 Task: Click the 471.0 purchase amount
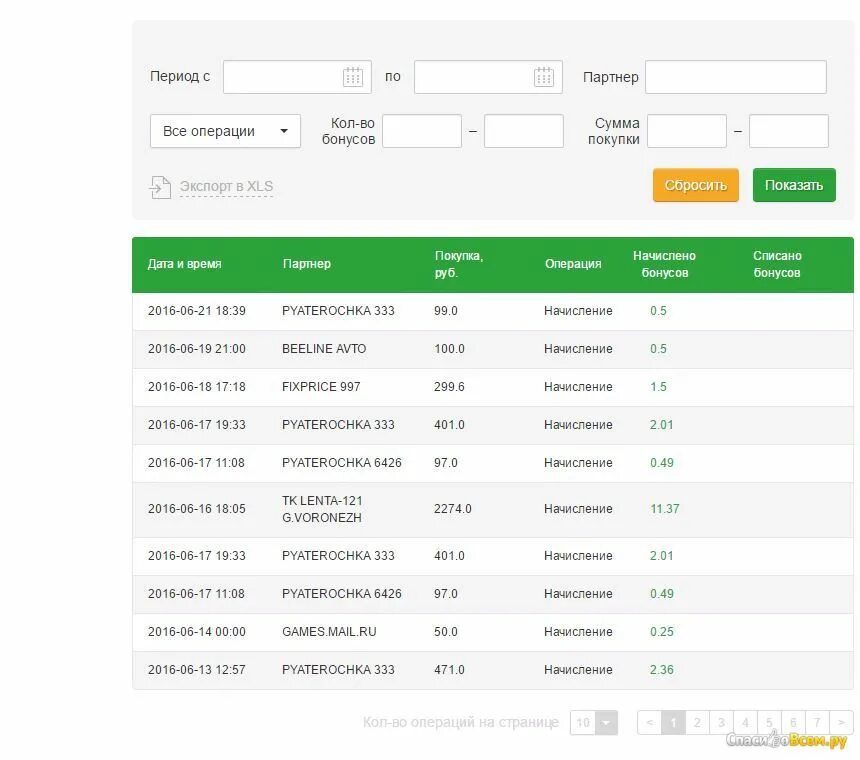pyautogui.click(x=449, y=670)
